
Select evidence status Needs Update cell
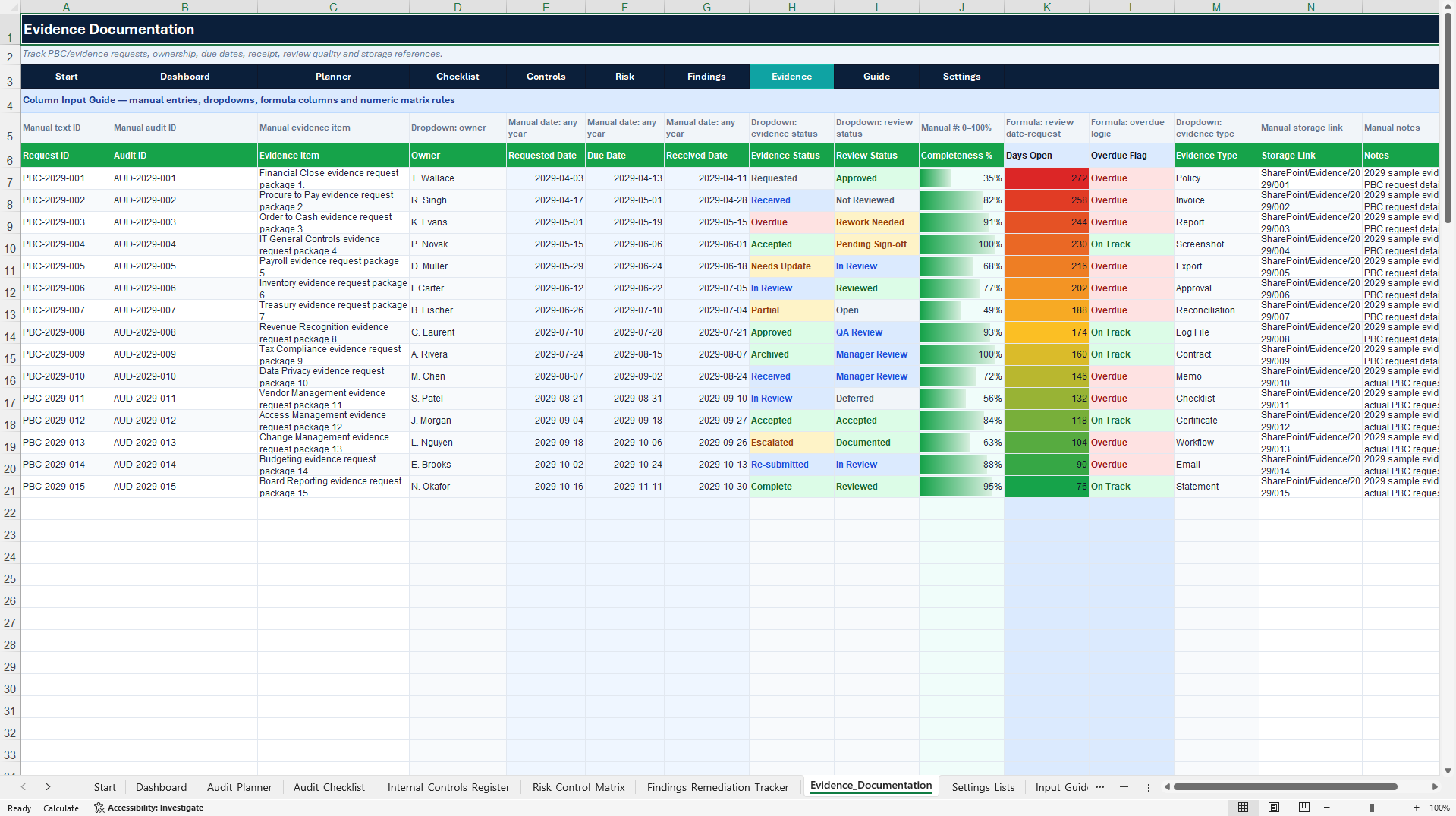(x=791, y=266)
